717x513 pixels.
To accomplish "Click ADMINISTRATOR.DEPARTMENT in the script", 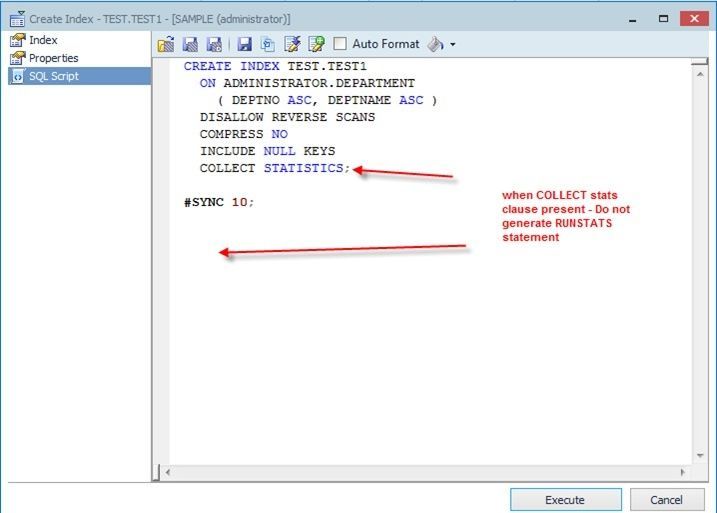I will (x=319, y=83).
